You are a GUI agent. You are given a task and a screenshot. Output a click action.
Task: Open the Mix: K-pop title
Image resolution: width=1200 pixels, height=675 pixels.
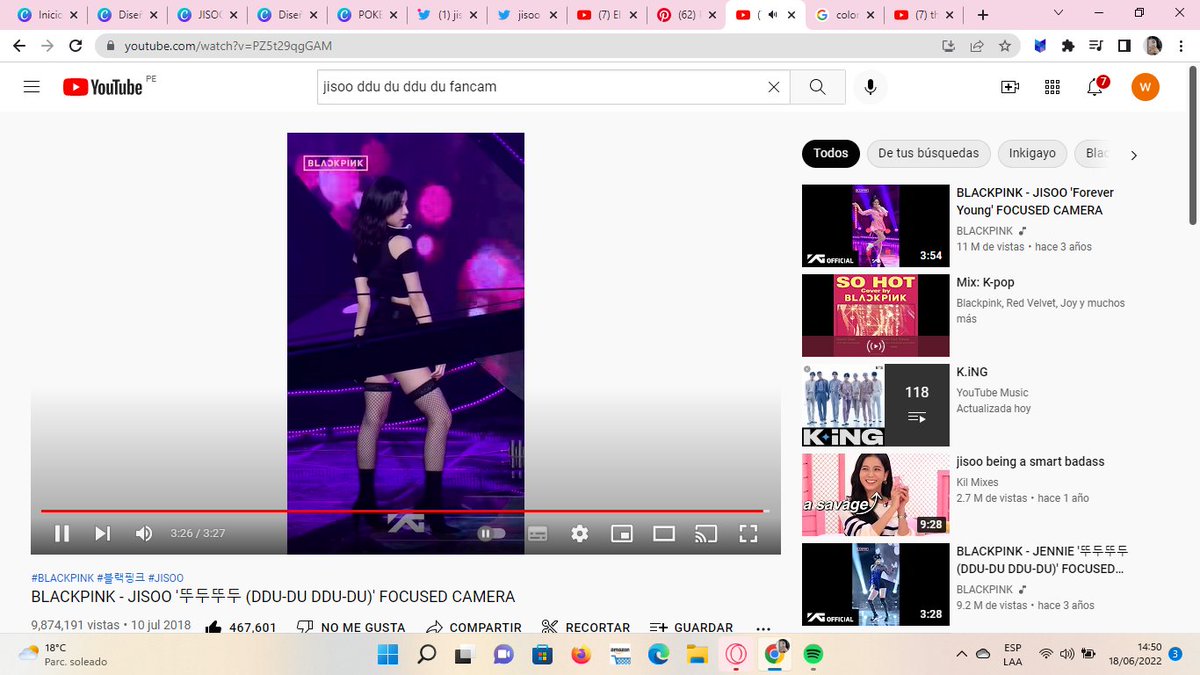[x=985, y=283]
